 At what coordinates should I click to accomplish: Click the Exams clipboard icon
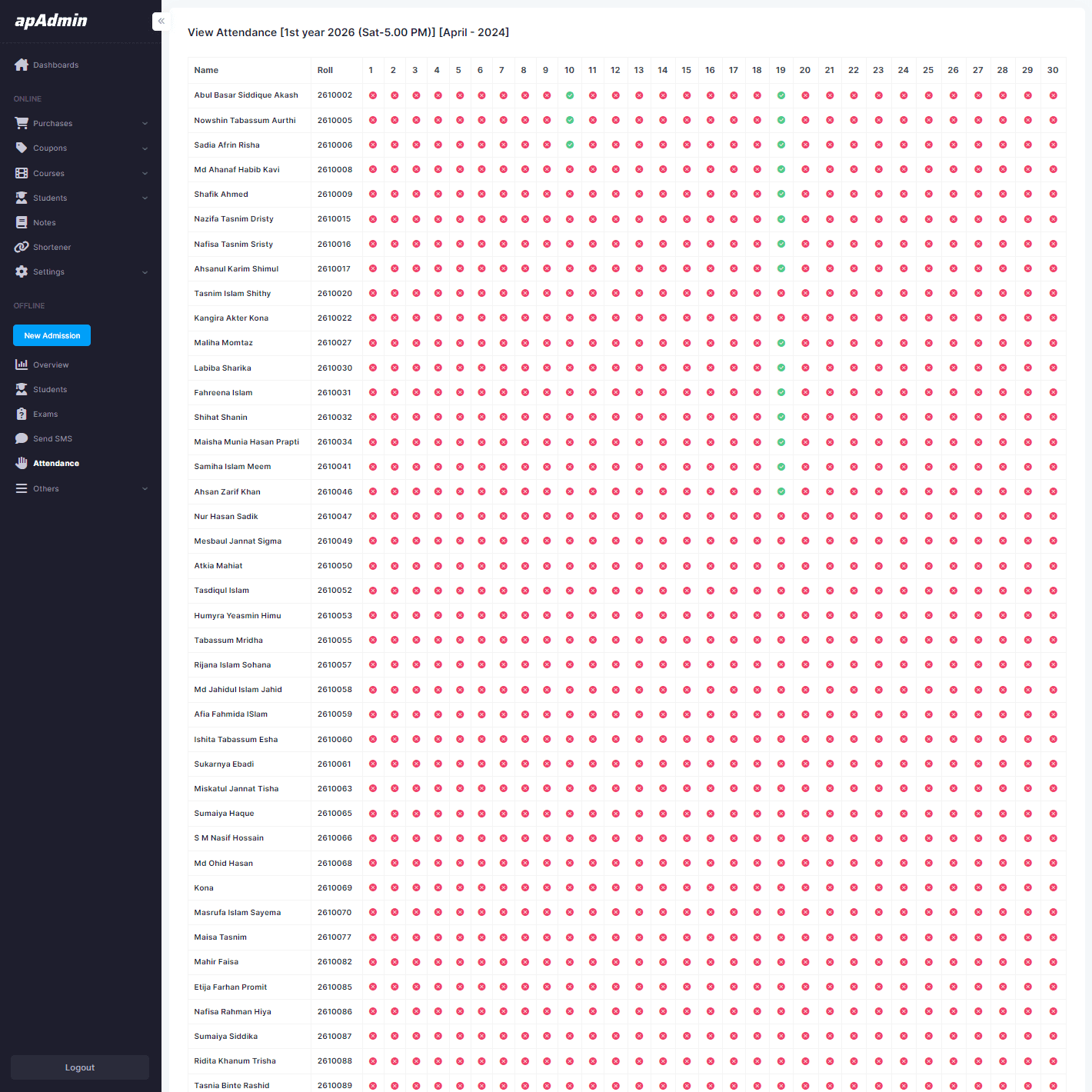pyautogui.click(x=22, y=414)
